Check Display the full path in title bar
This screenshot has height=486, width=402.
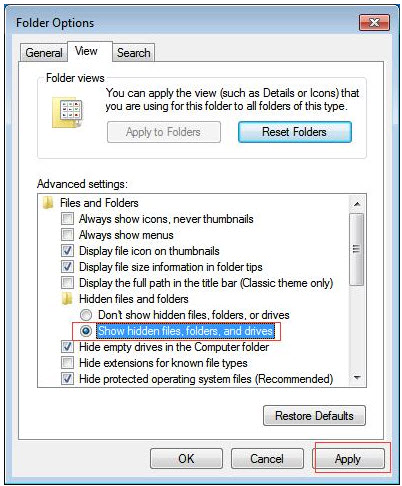point(67,283)
